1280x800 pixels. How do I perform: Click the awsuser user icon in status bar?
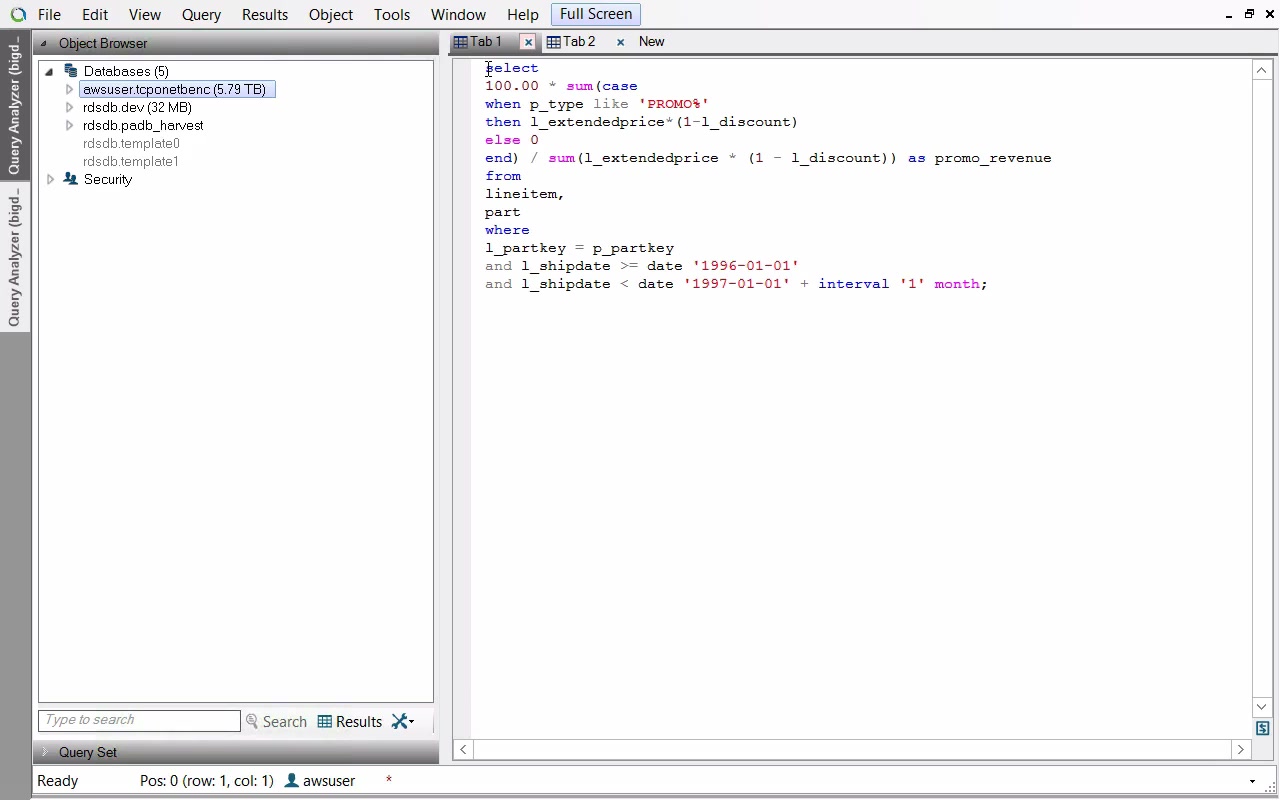tap(292, 780)
